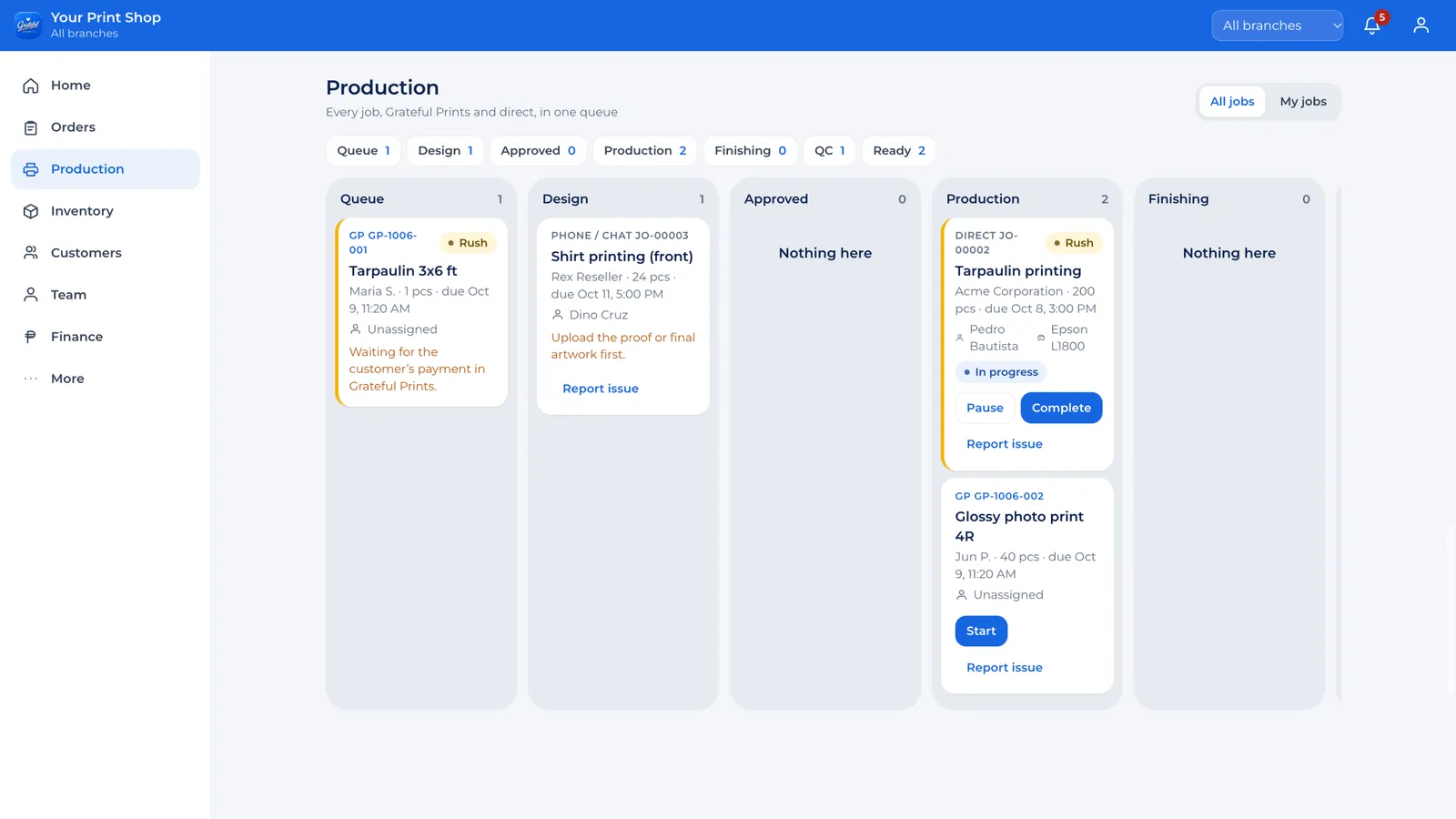Pause the Tarpaulin printing job
This screenshot has width=1456, height=819.
pos(985,408)
